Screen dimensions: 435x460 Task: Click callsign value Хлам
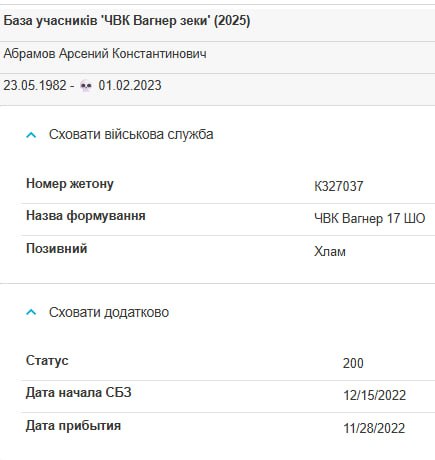[x=330, y=251]
